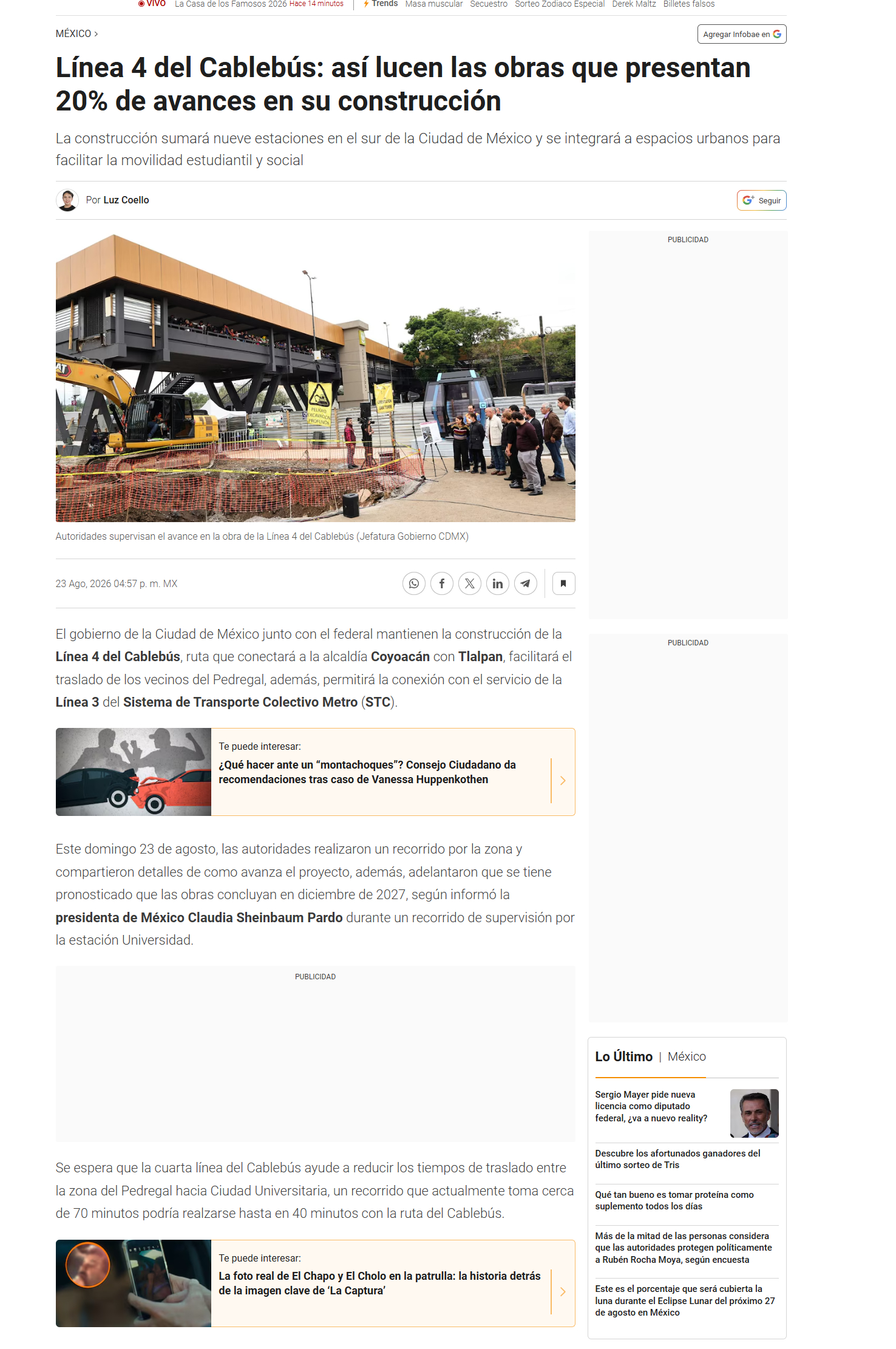Viewport: 896px width, 1349px height.
Task: Click the Agregar Infobae en Google button
Action: click(742, 34)
